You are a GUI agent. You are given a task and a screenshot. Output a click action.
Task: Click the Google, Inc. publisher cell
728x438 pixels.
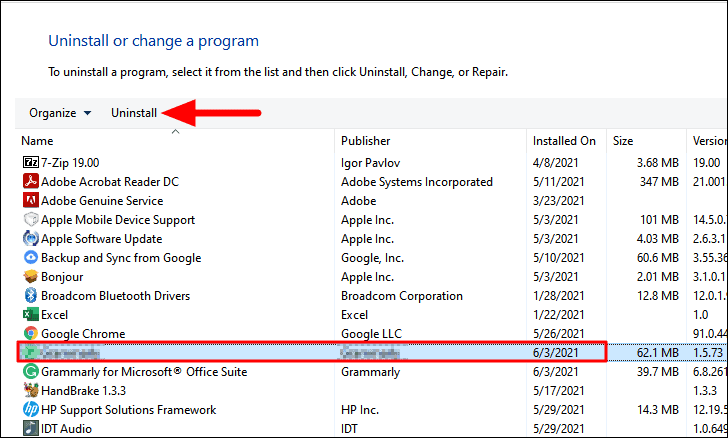(372, 258)
